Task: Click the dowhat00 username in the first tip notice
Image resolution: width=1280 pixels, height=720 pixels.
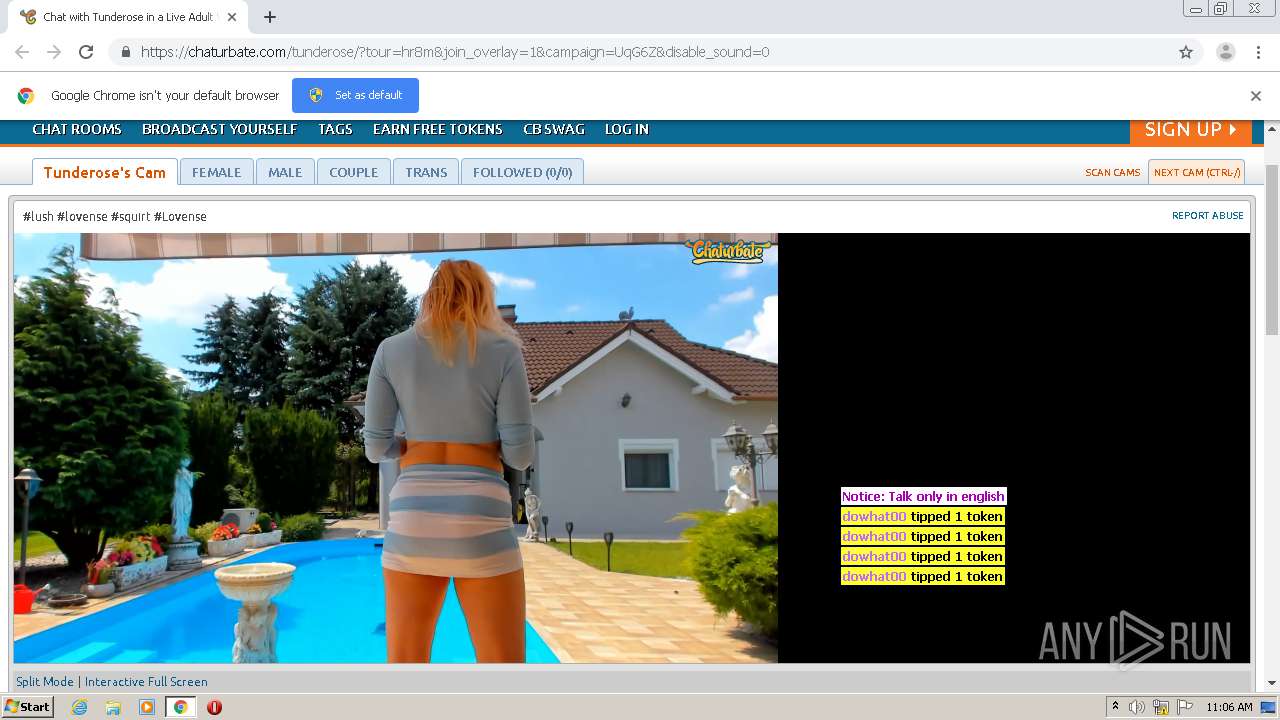Action: click(874, 516)
